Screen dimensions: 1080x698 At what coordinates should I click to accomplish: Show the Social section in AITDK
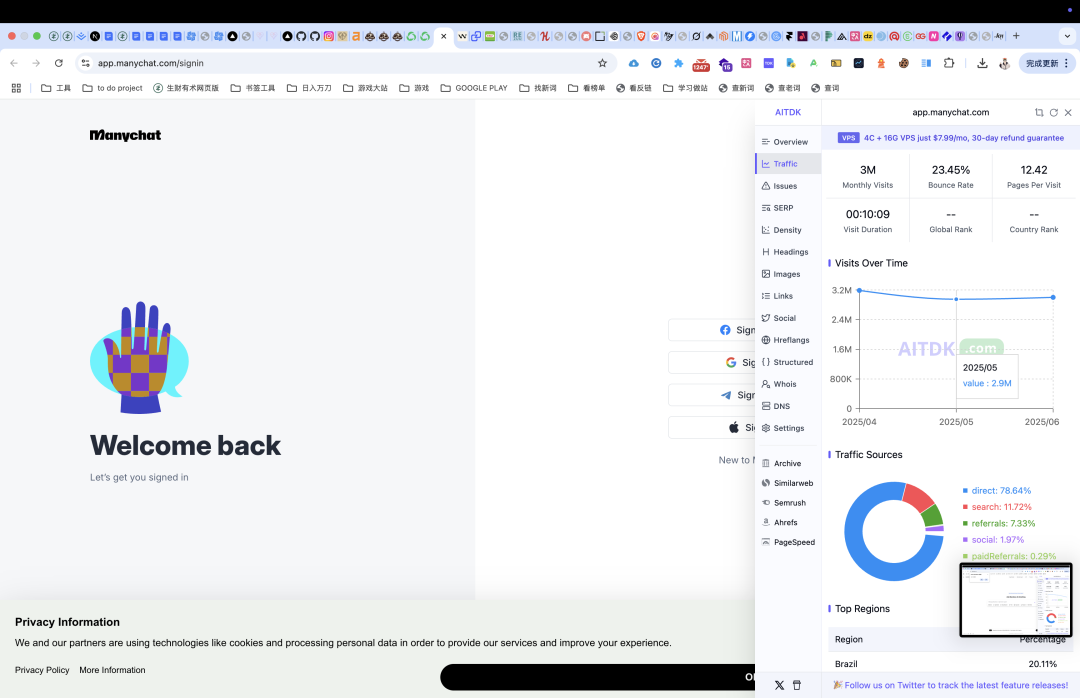[x=779, y=318]
